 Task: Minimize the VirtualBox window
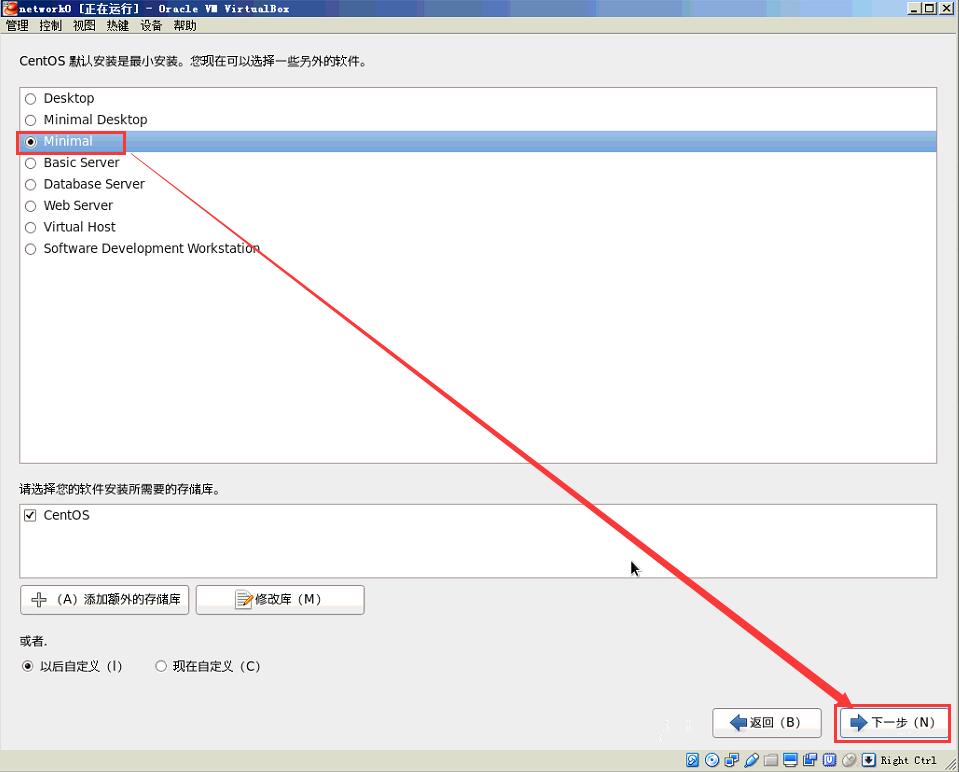tap(915, 8)
